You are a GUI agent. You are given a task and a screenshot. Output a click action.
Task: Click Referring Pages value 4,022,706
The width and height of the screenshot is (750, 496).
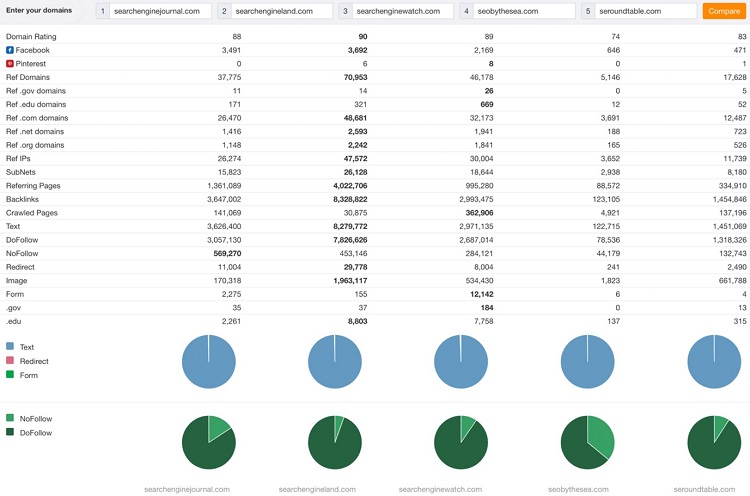coord(350,186)
